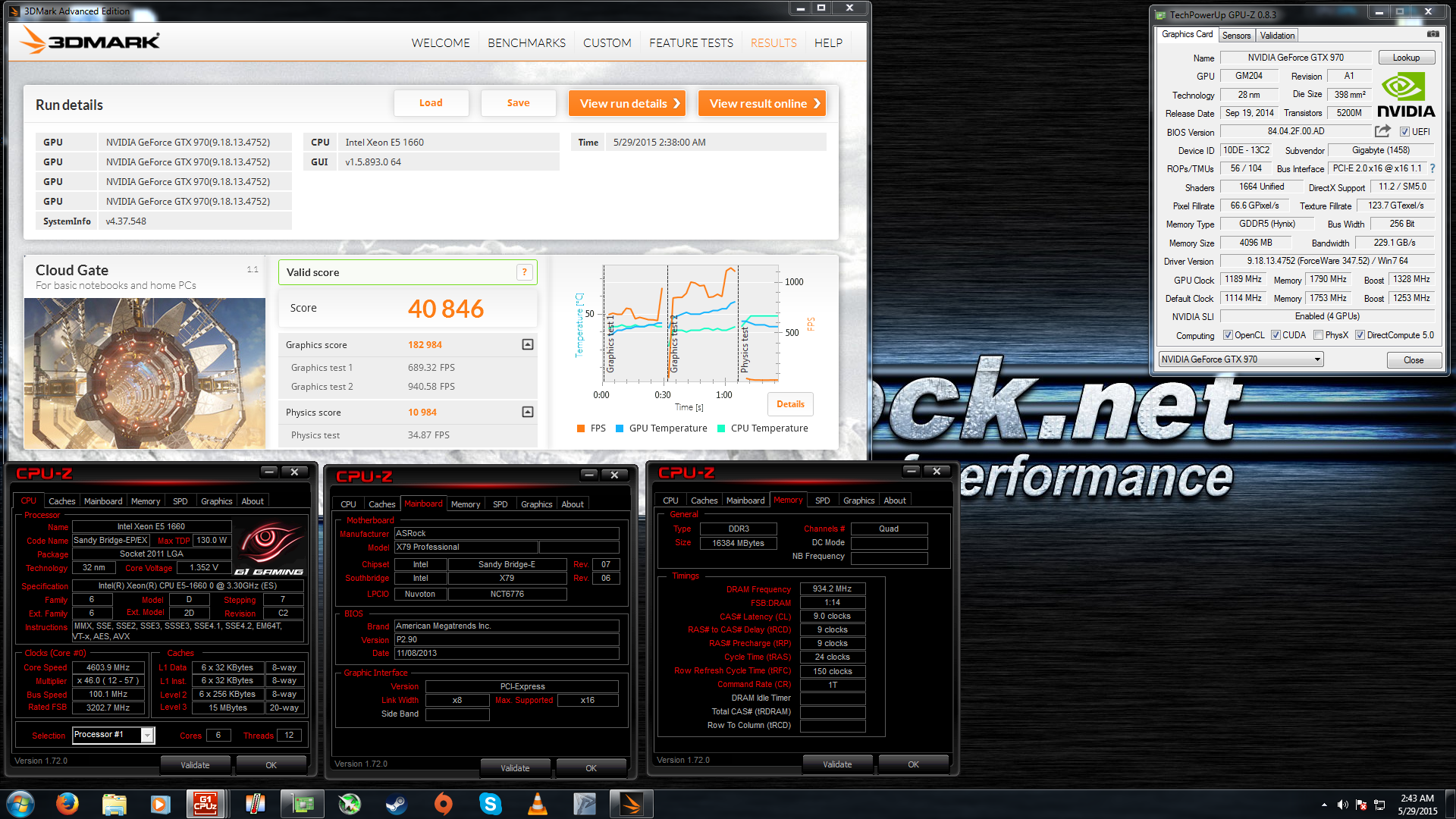Go to the WELCOME tab
Viewport: 1456px width, 819px height.
441,42
